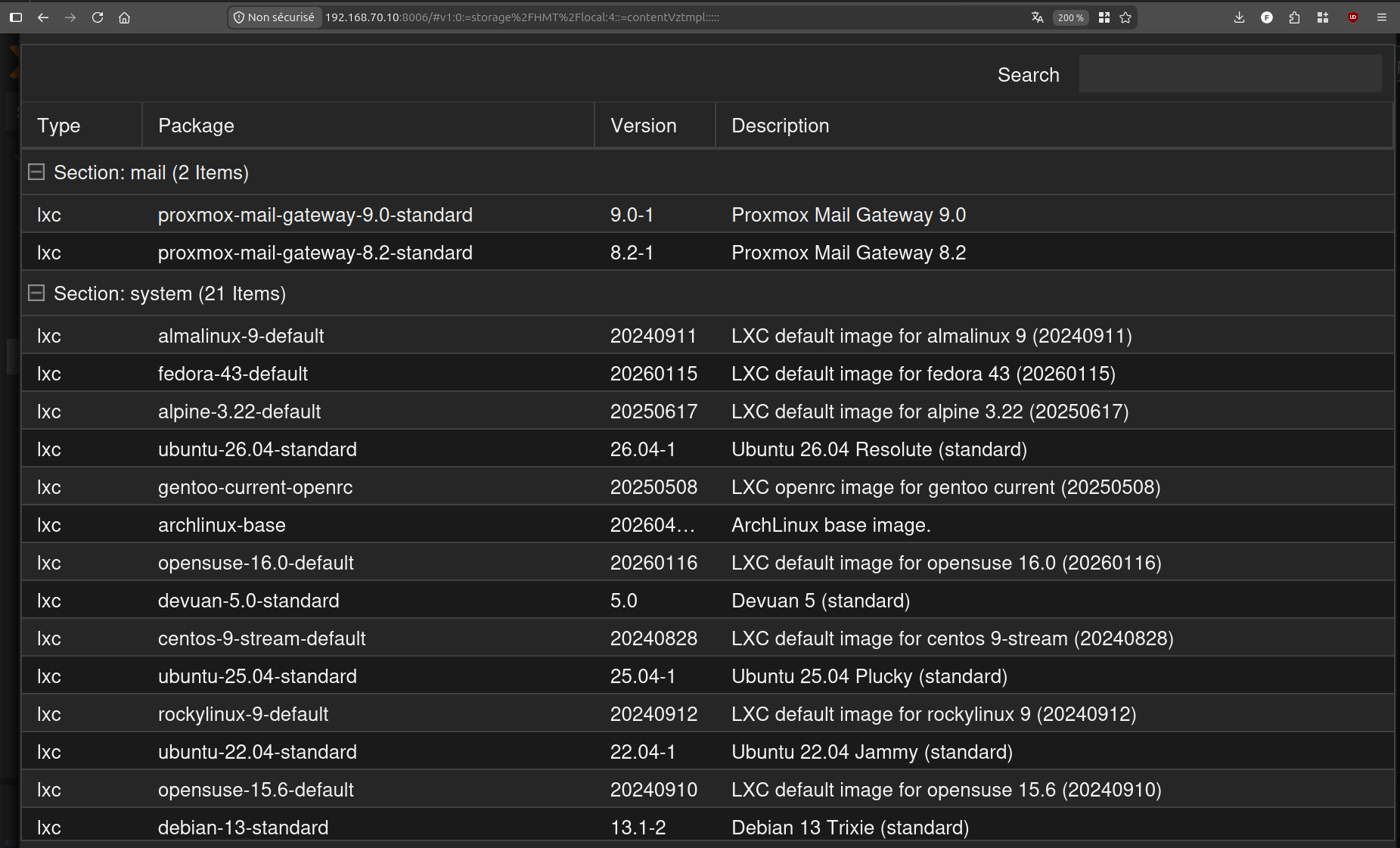Reload the page with the refresh icon
1400x848 pixels.
pyautogui.click(x=98, y=17)
